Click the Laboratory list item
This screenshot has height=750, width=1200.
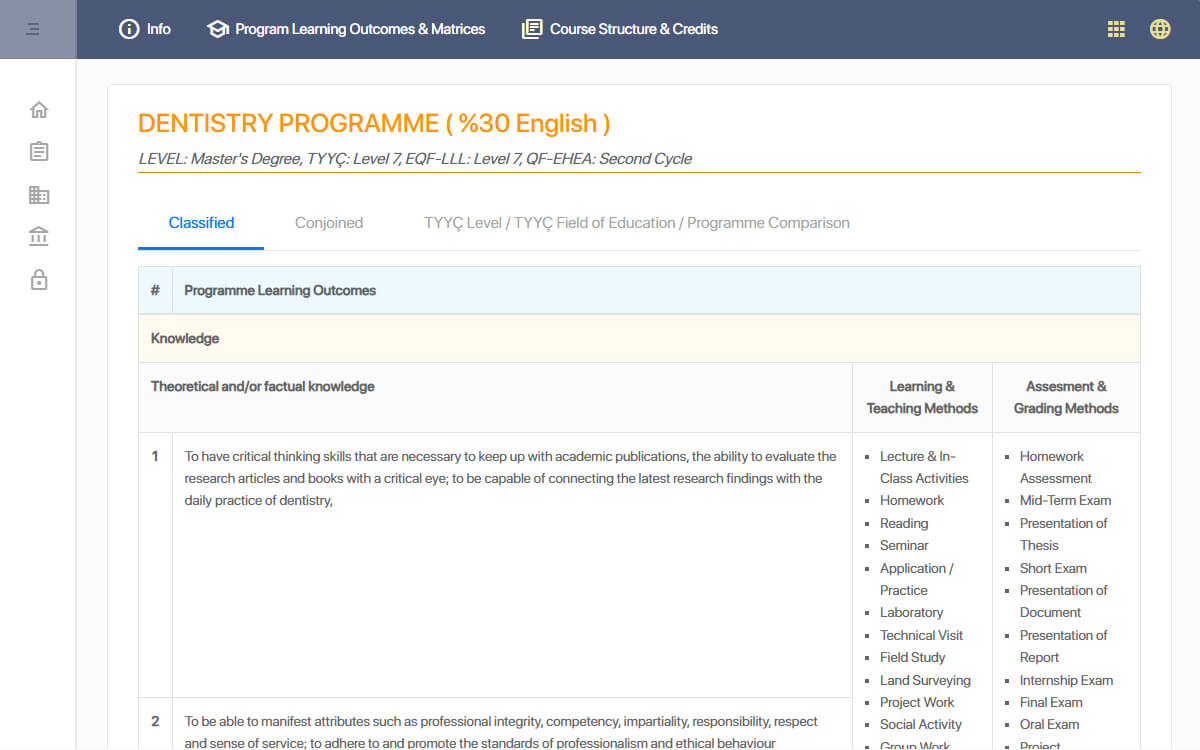point(911,612)
